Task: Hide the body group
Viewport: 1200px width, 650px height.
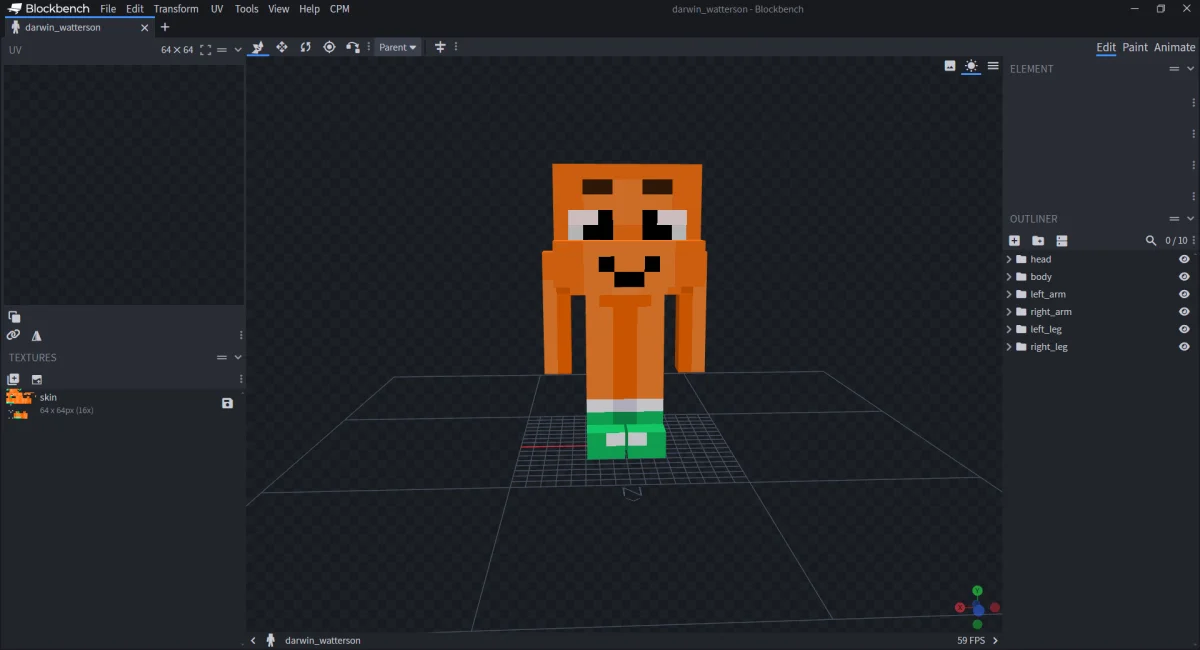Action: pyautogui.click(x=1184, y=277)
